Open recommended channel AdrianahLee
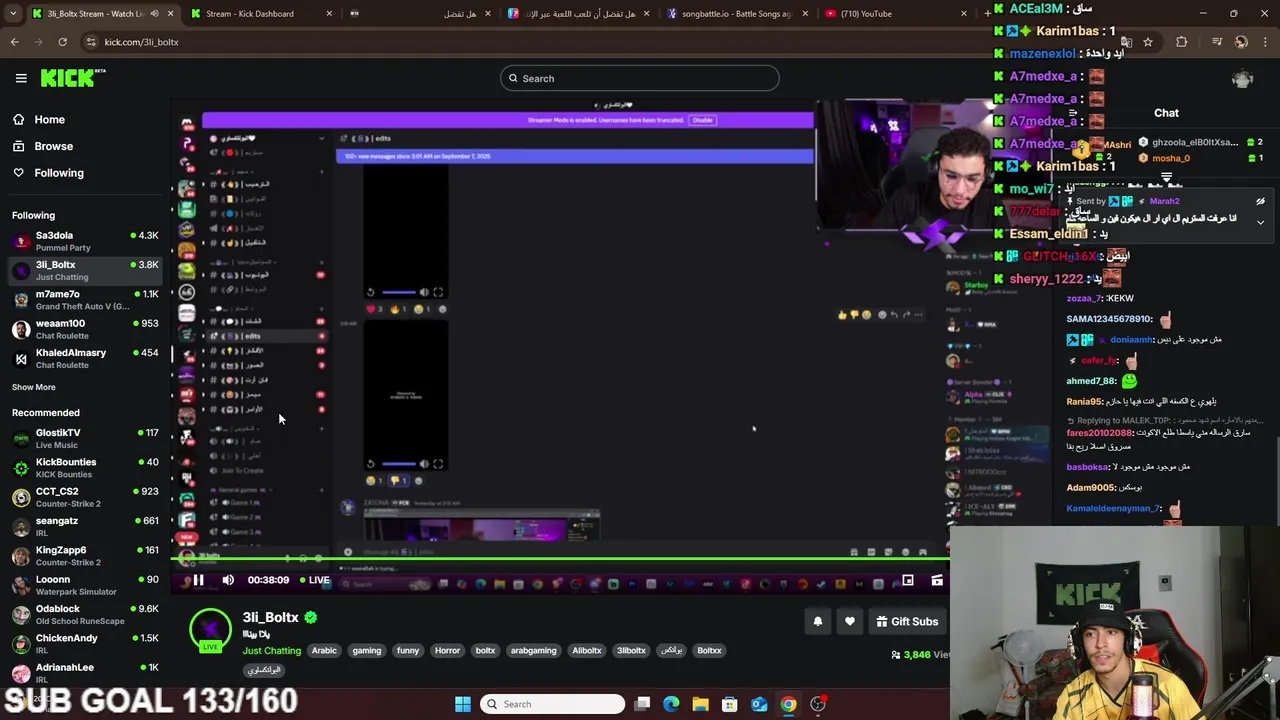This screenshot has height=720, width=1280. [x=85, y=672]
